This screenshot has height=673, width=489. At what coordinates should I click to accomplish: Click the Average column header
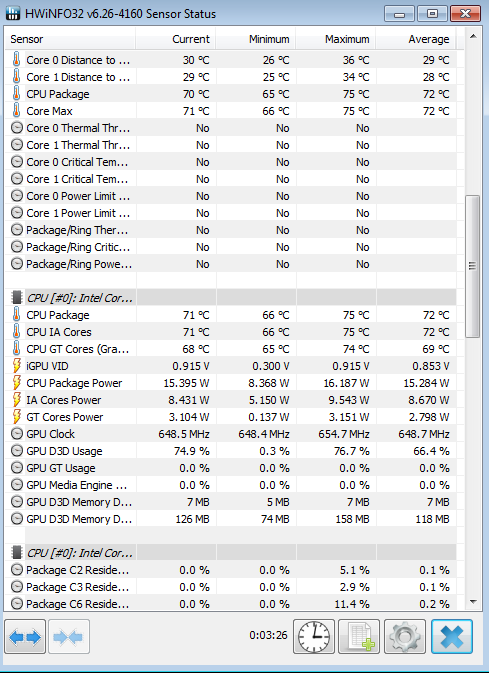[x=416, y=39]
